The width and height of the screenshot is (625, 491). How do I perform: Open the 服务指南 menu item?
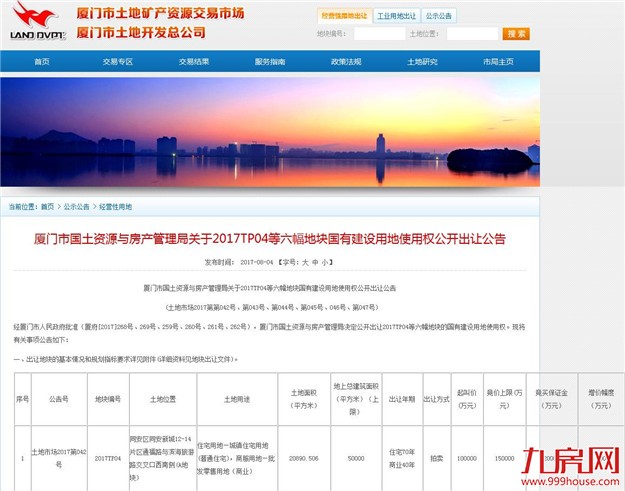pyautogui.click(x=270, y=62)
